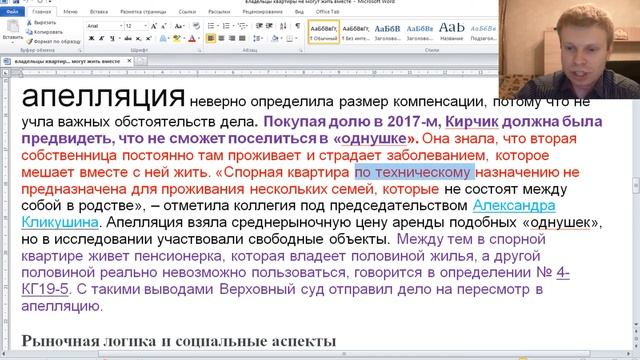This screenshot has height=360, width=640.
Task: Increase paragraph indent
Action: pyautogui.click(x=269, y=26)
